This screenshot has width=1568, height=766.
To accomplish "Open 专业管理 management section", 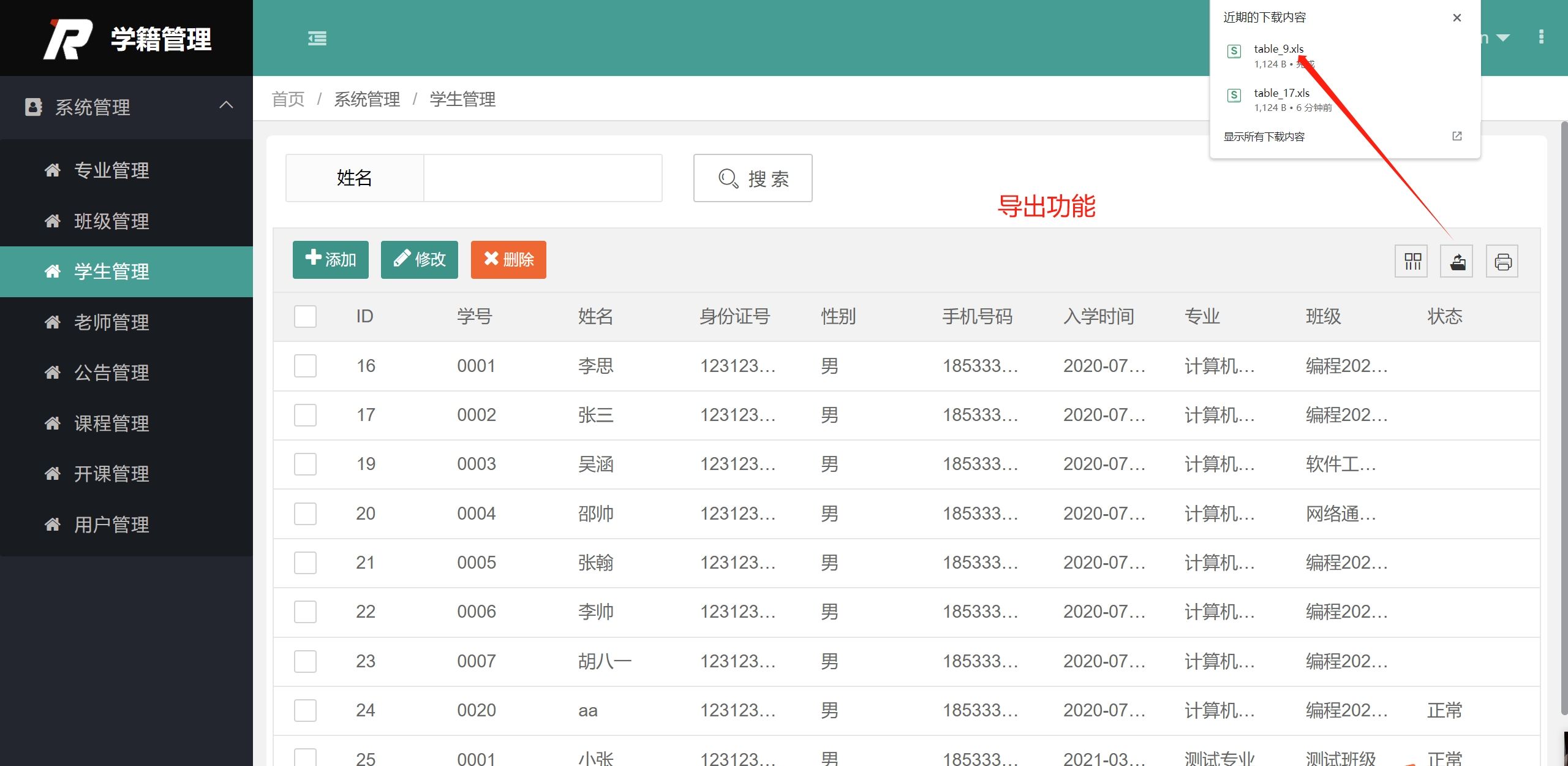I will (x=112, y=170).
